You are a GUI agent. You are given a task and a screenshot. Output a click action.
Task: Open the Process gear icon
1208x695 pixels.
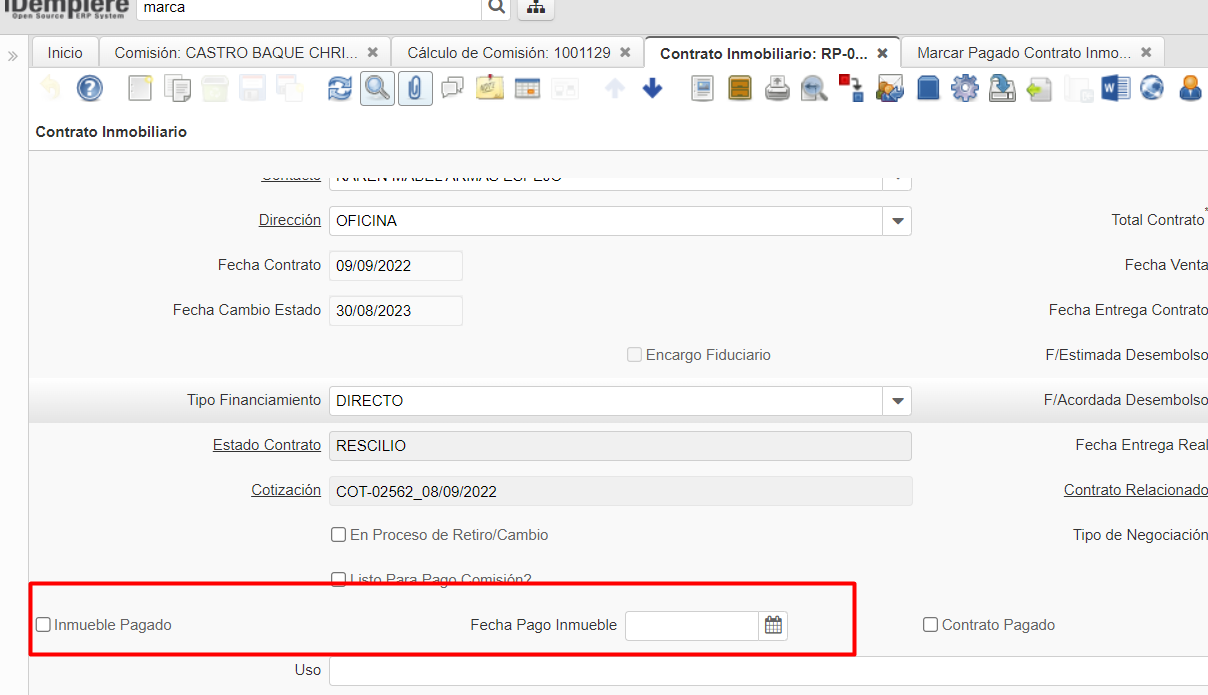point(964,89)
